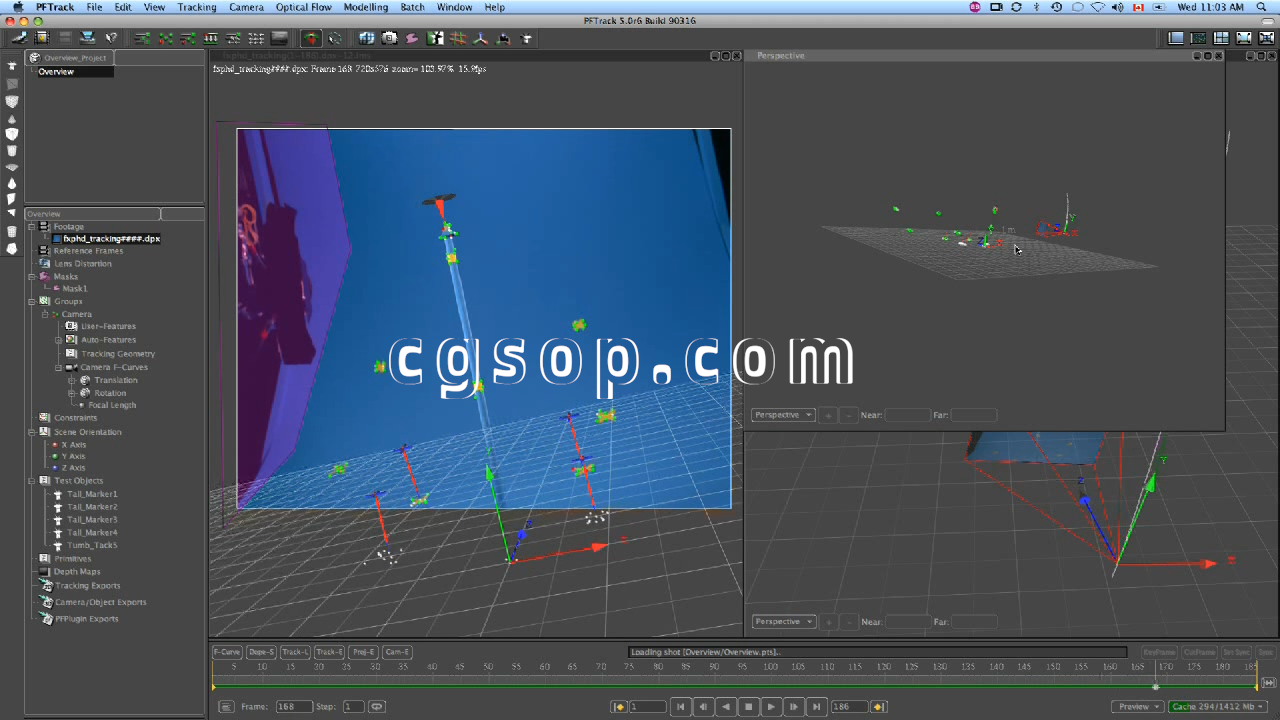
Task: Select PFPlugin Exports in the tree
Action: 86,619
